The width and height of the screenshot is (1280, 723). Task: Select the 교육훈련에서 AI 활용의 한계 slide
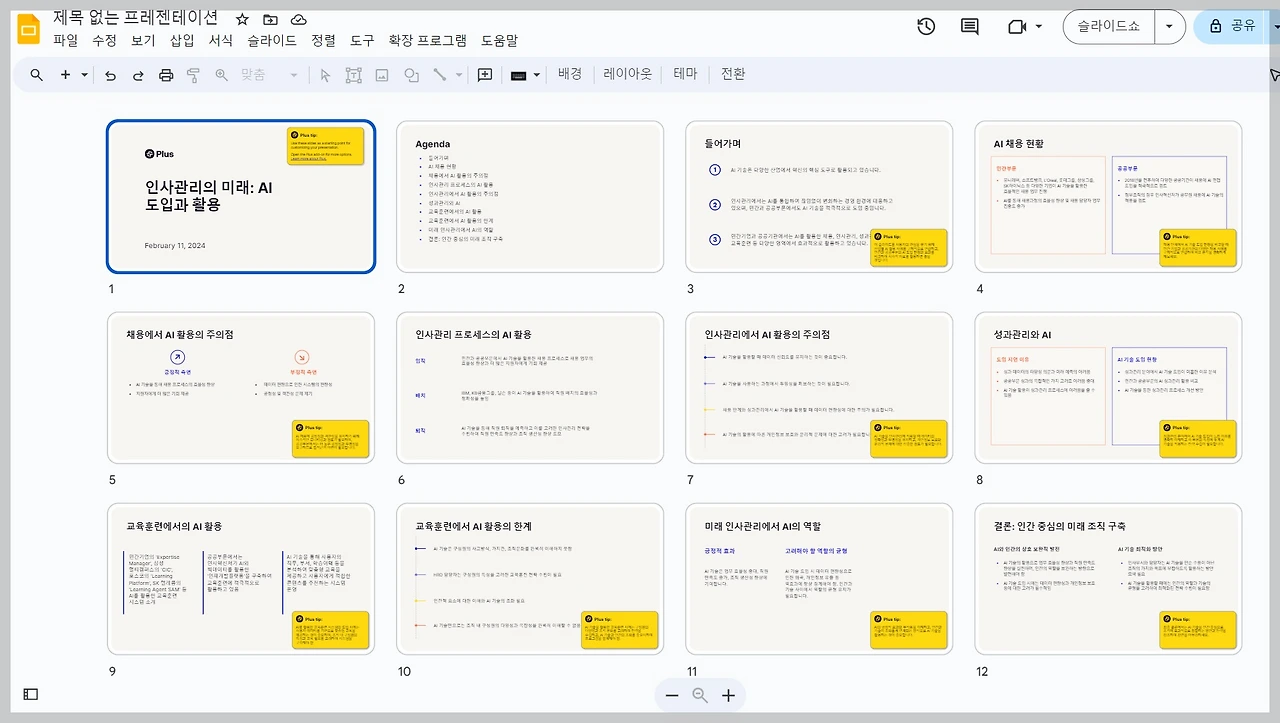point(530,579)
